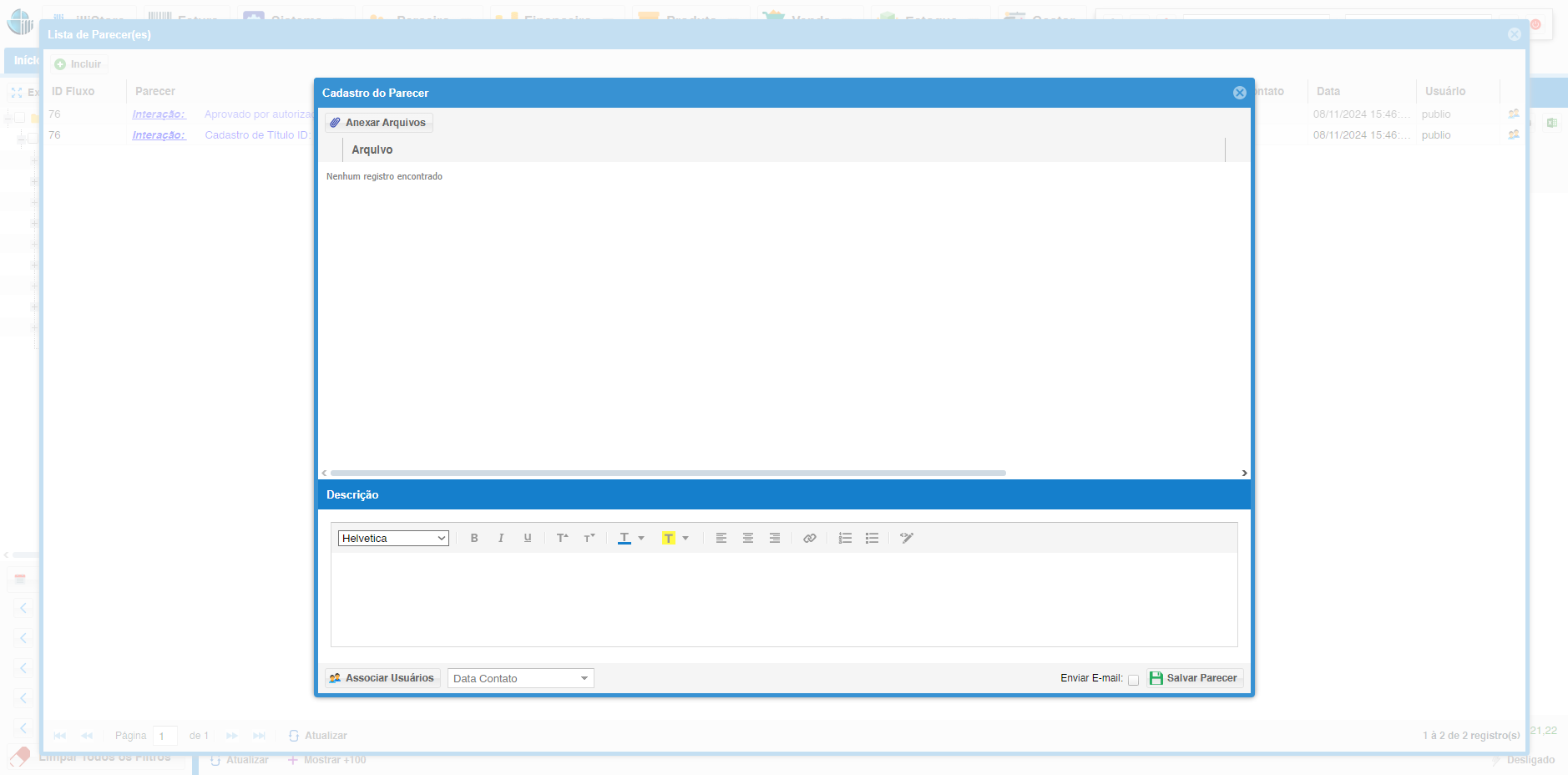1568x775 pixels.
Task: Toggle bold formatting in the description editor
Action: [474, 539]
